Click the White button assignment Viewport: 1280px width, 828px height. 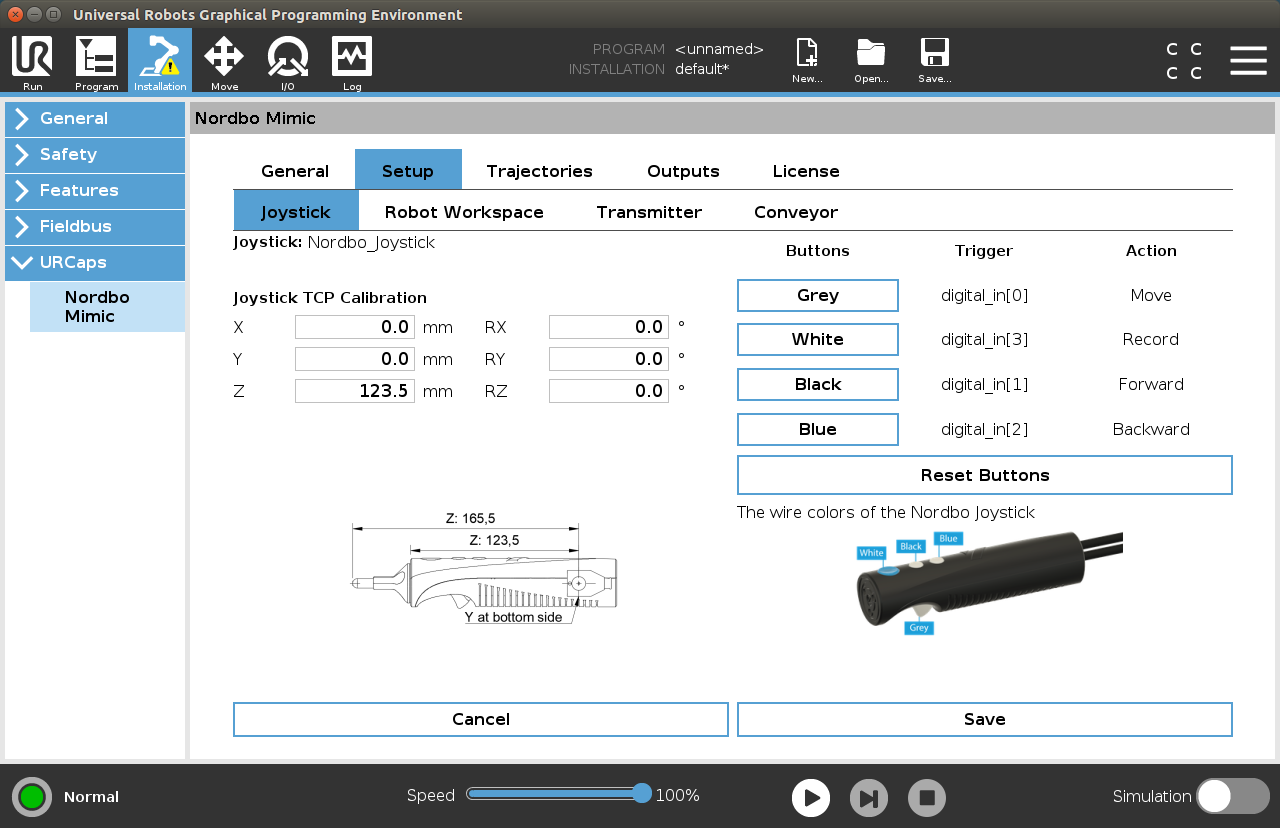coord(818,339)
